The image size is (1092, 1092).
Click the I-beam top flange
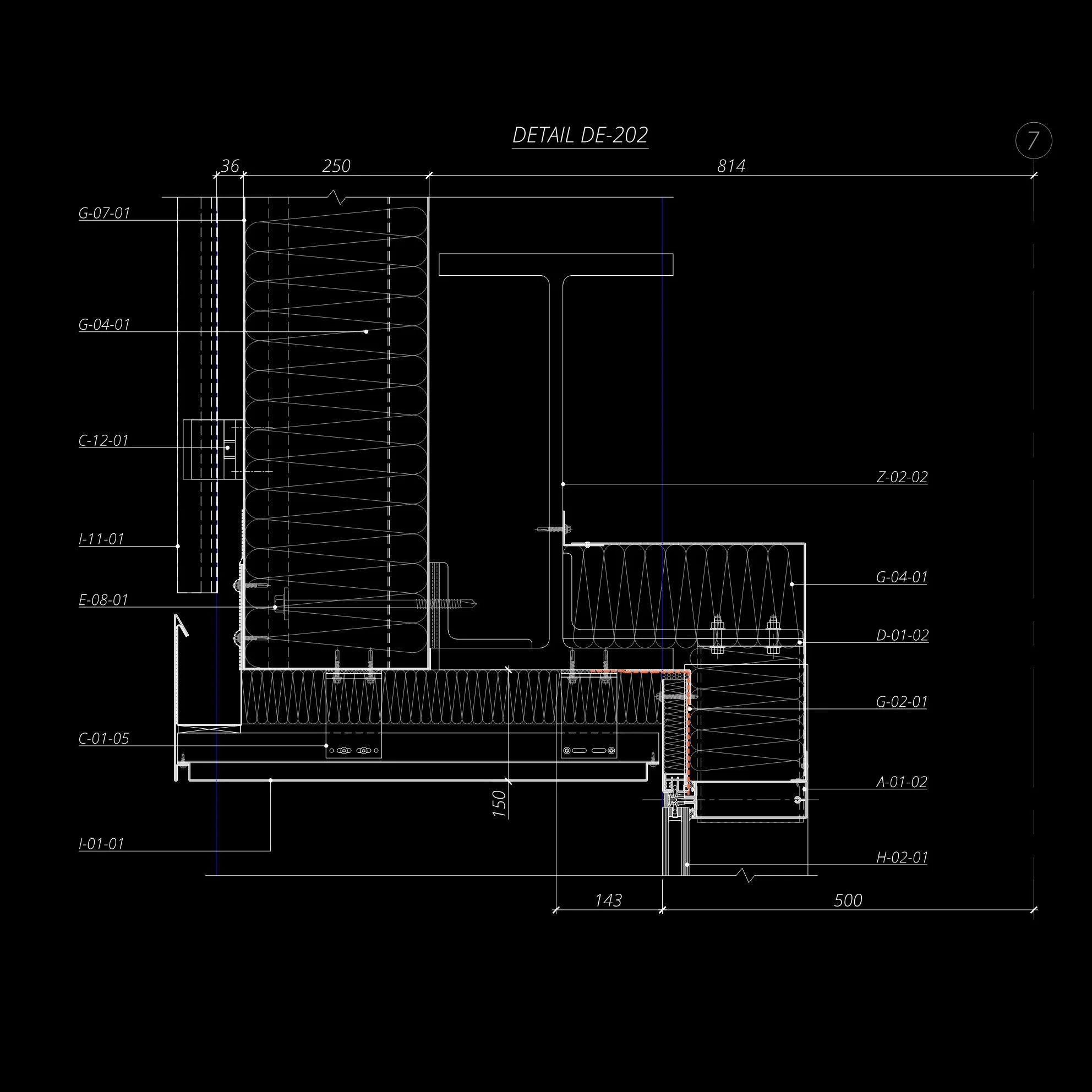(555, 265)
